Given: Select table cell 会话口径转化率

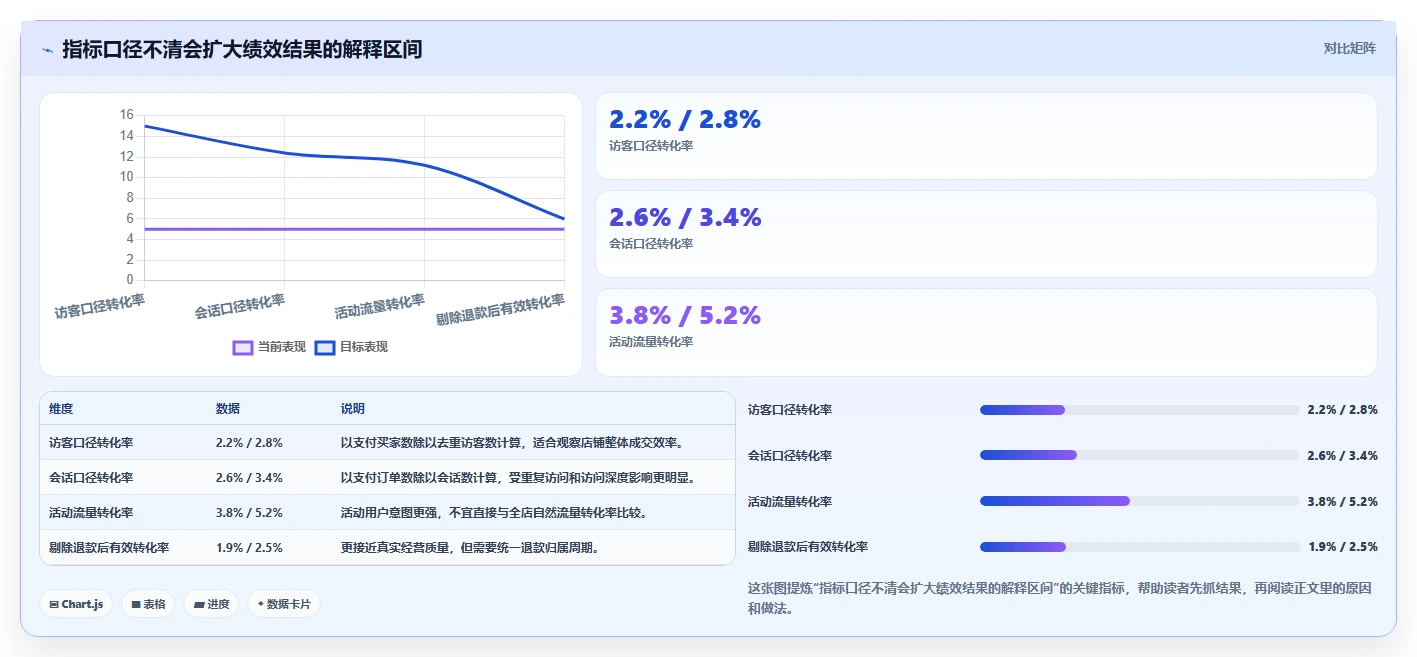Looking at the screenshot, I should point(91,477).
